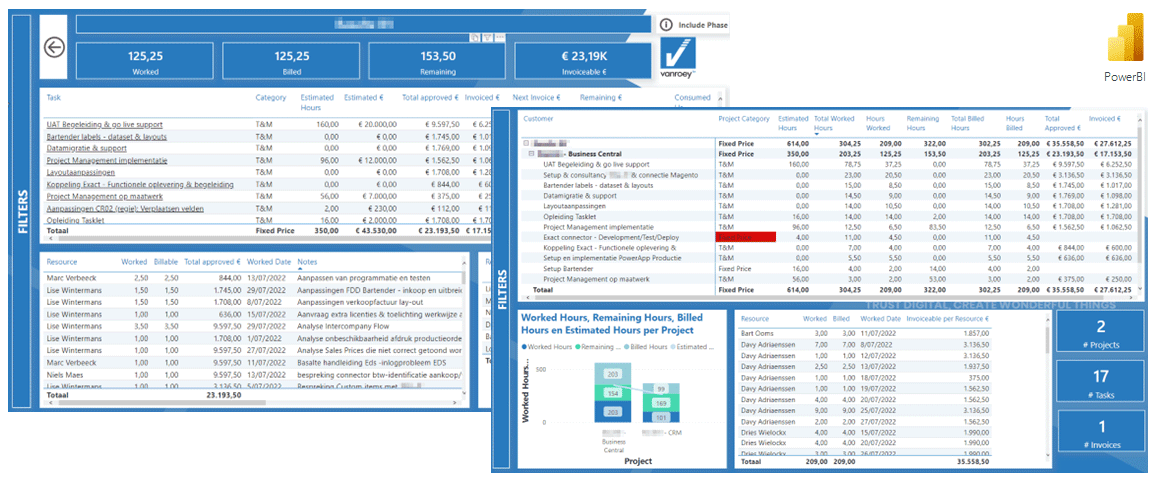The height and width of the screenshot is (481, 1156).
Task: Open the FILTERS pane in left report
Action: point(22,213)
